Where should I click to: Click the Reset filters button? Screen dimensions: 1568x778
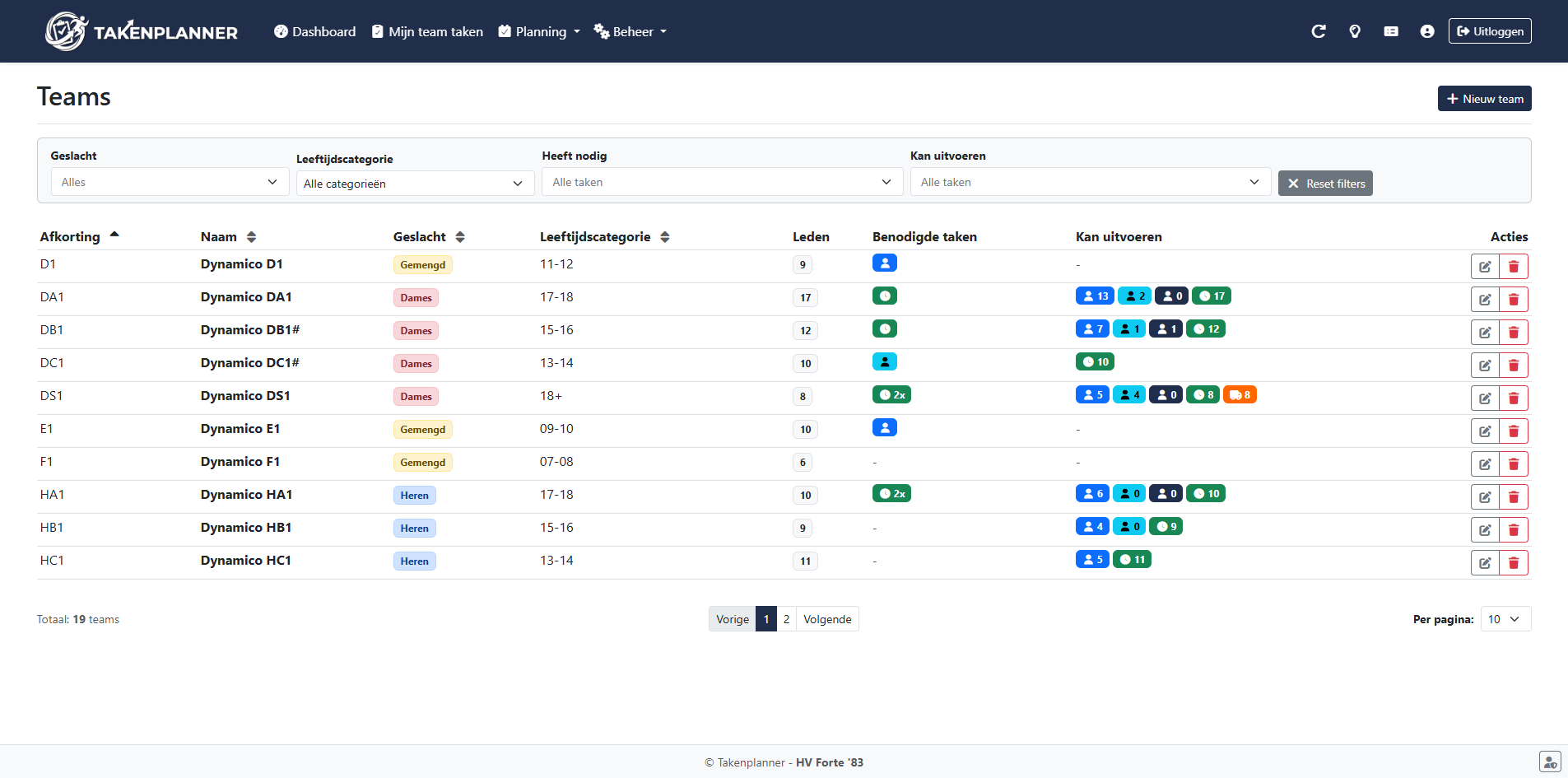pos(1325,183)
